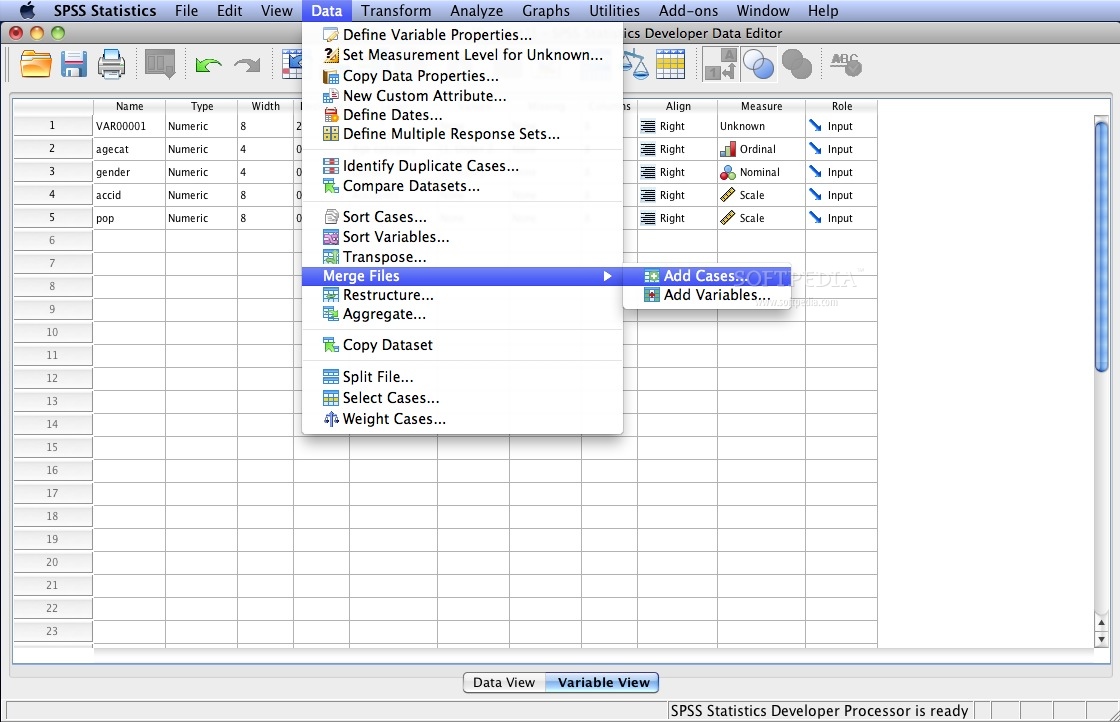Viewport: 1120px width, 722px height.
Task: Click the Save floppy disk icon
Action: [74, 64]
